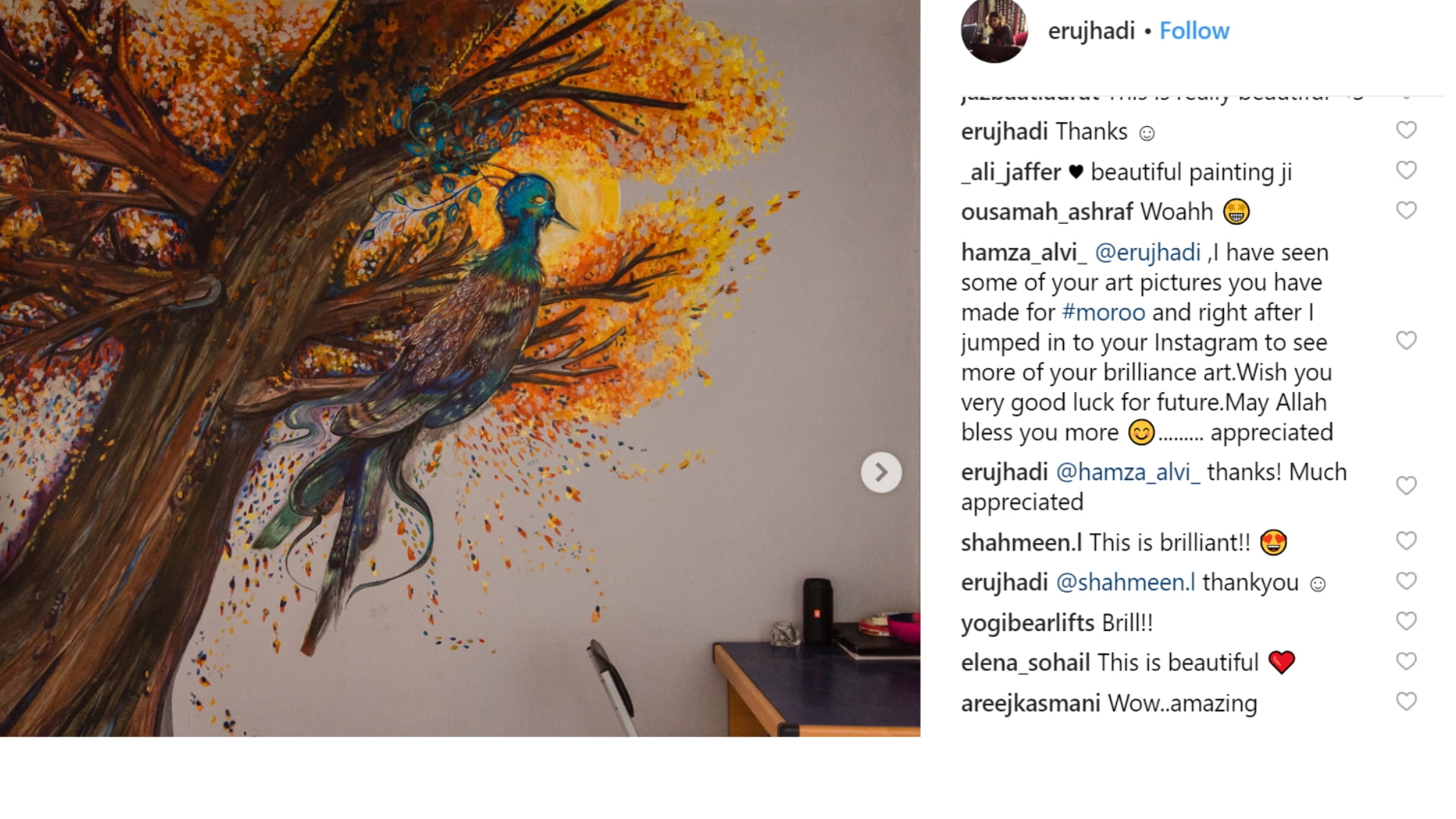
Task: Follow erujhadi
Action: click(x=1194, y=31)
